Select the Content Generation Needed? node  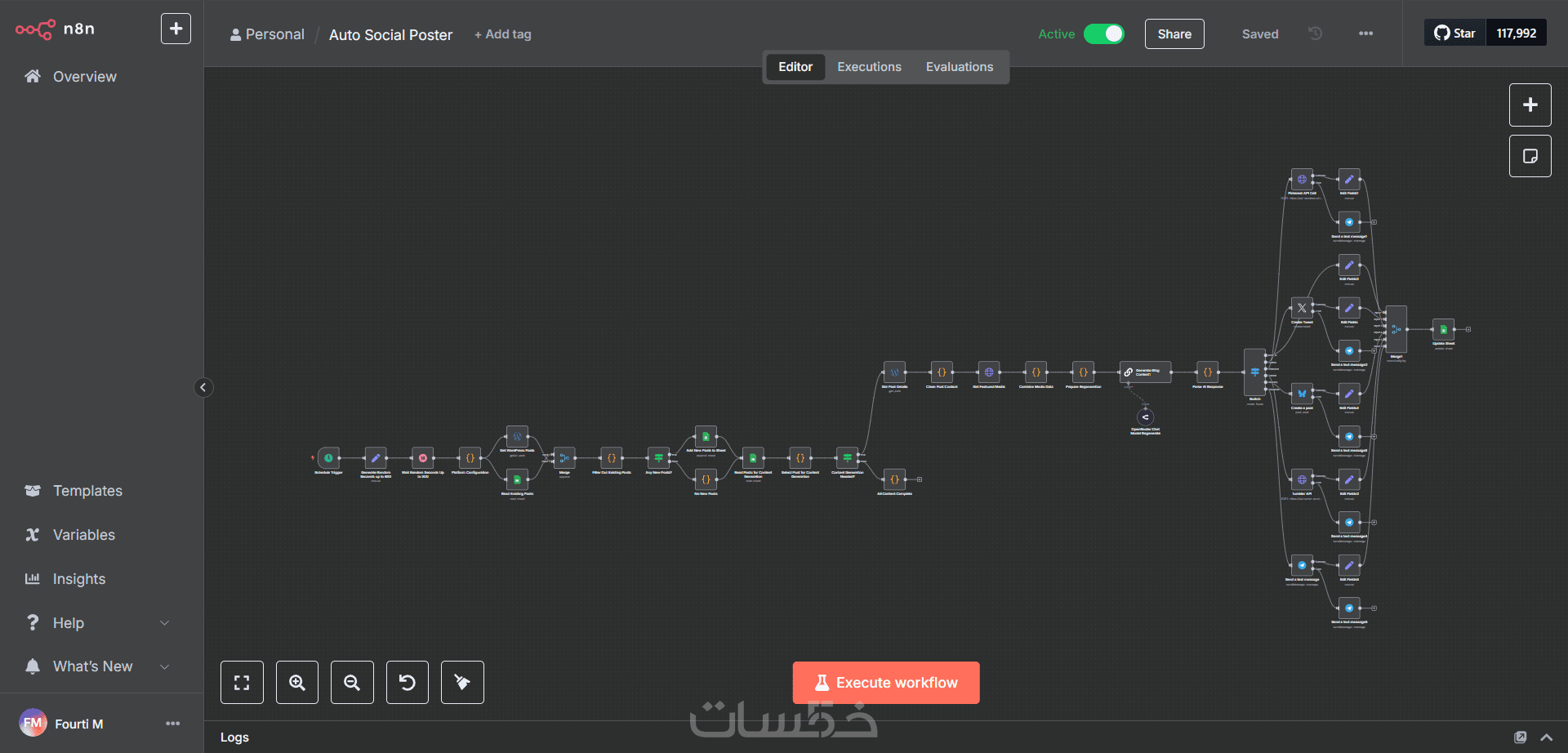click(x=848, y=458)
